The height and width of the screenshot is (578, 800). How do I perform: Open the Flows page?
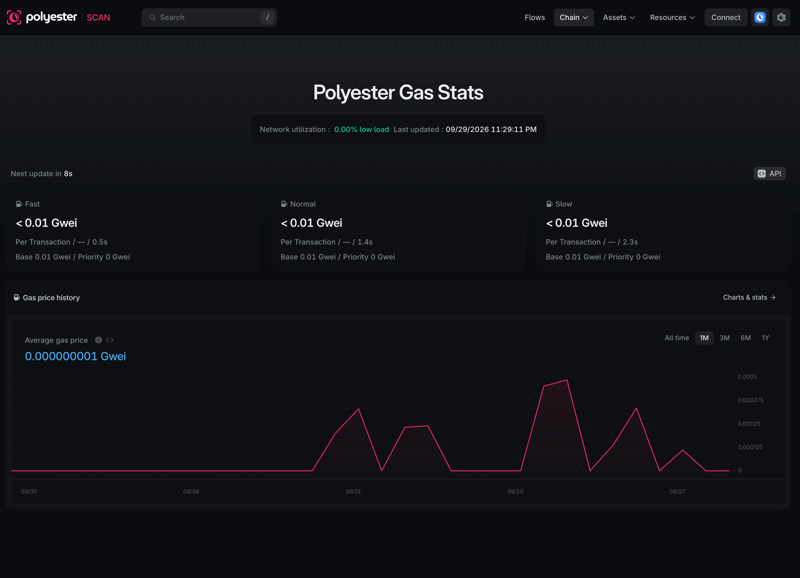534,17
